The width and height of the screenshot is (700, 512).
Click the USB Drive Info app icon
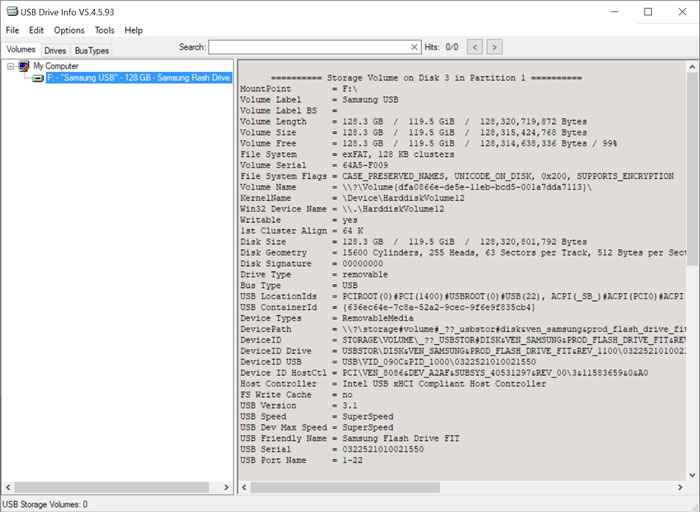[x=10, y=11]
